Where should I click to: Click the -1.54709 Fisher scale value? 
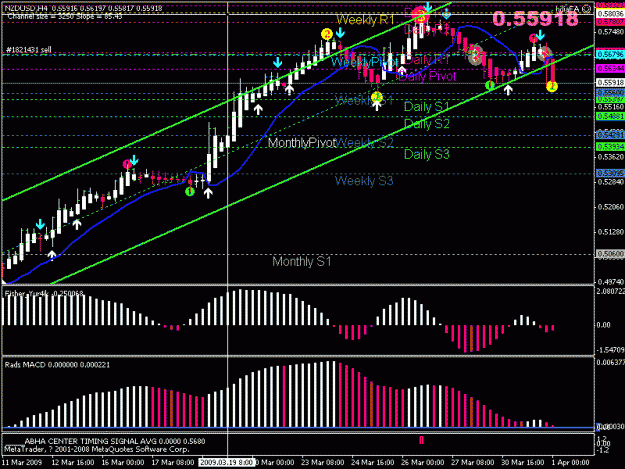610,350
